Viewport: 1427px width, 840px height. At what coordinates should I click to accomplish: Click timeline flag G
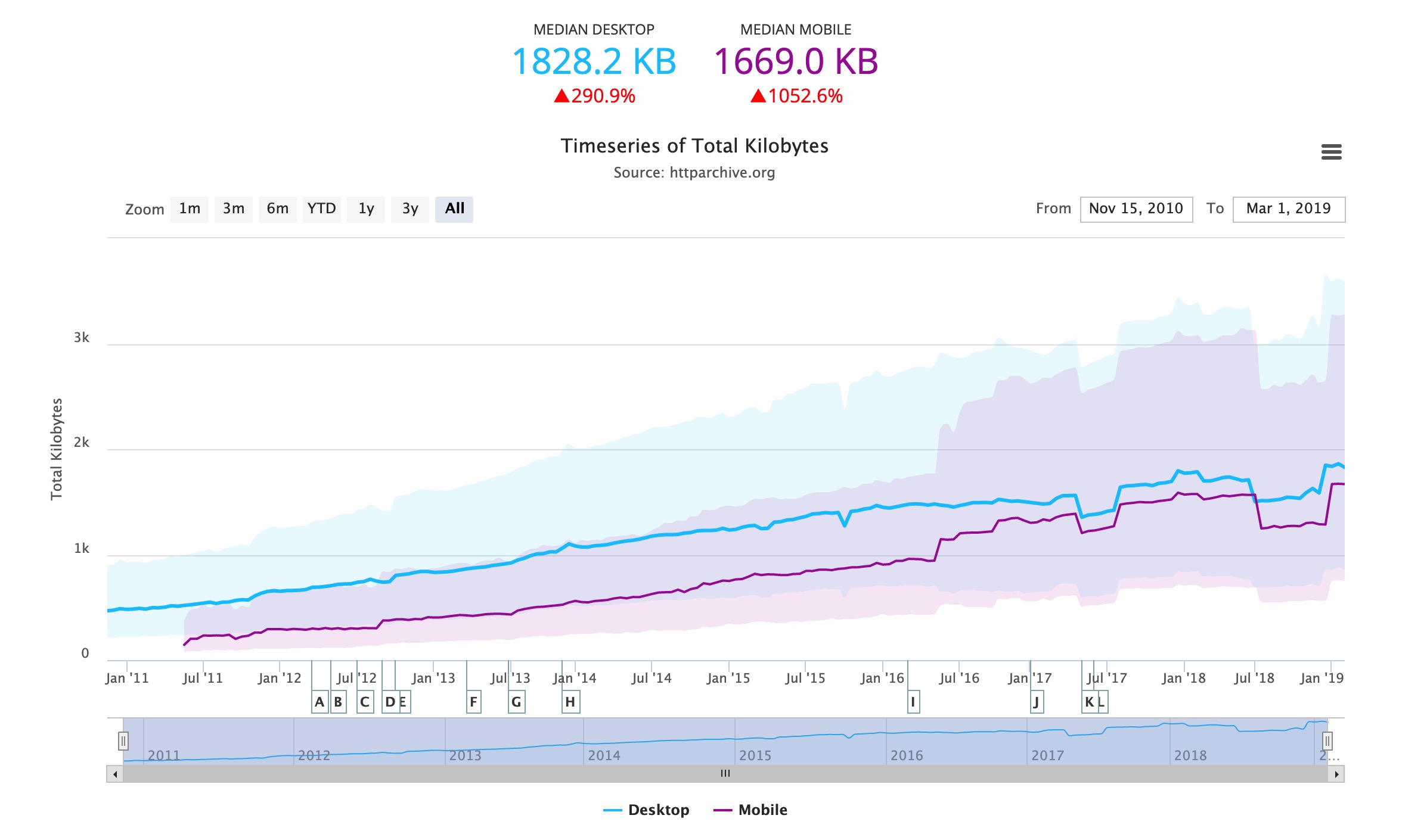tap(517, 702)
